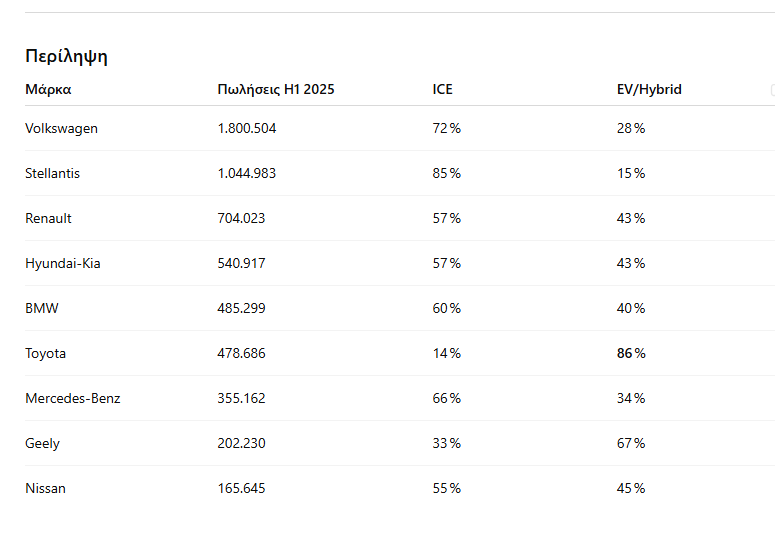Click Stellantis 85% ICE value

pyautogui.click(x=446, y=174)
